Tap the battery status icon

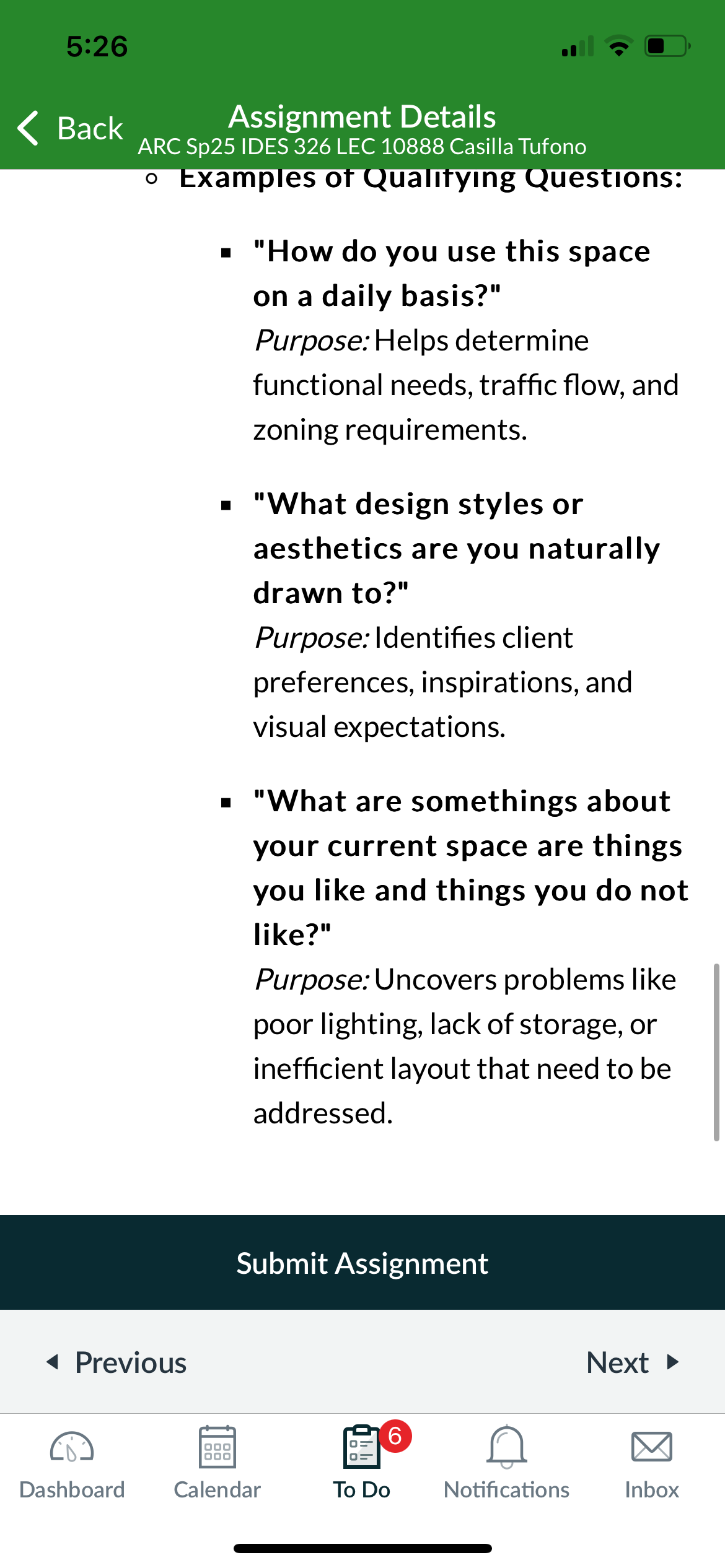tap(667, 46)
